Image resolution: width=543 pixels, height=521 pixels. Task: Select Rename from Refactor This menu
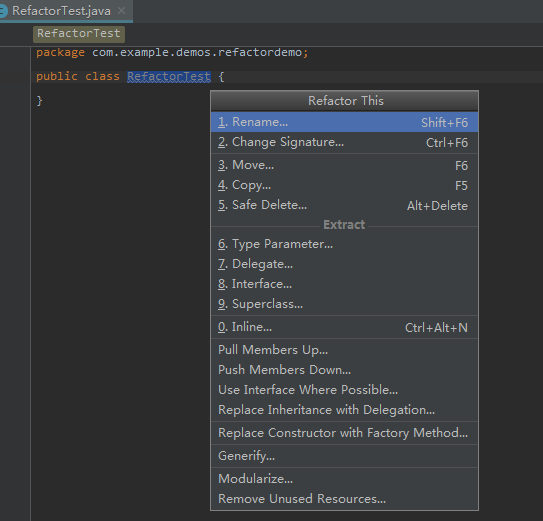[x=344, y=122]
